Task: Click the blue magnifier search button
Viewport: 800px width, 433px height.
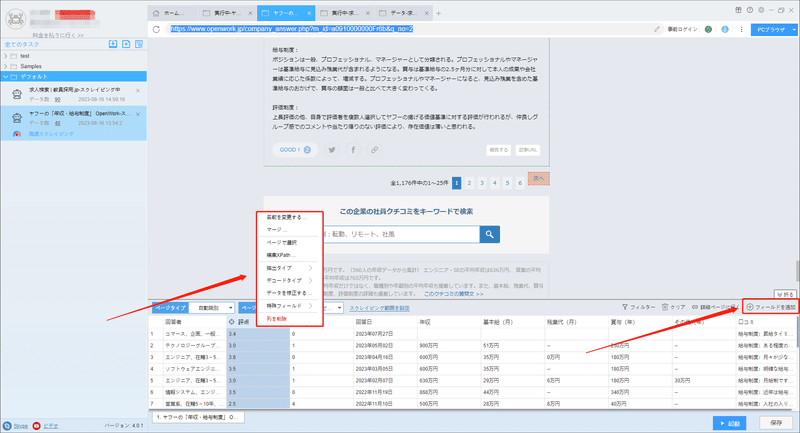Action: 489,234
